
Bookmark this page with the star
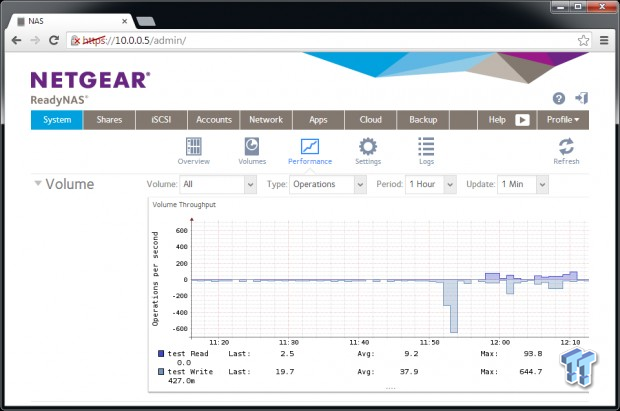pos(583,40)
